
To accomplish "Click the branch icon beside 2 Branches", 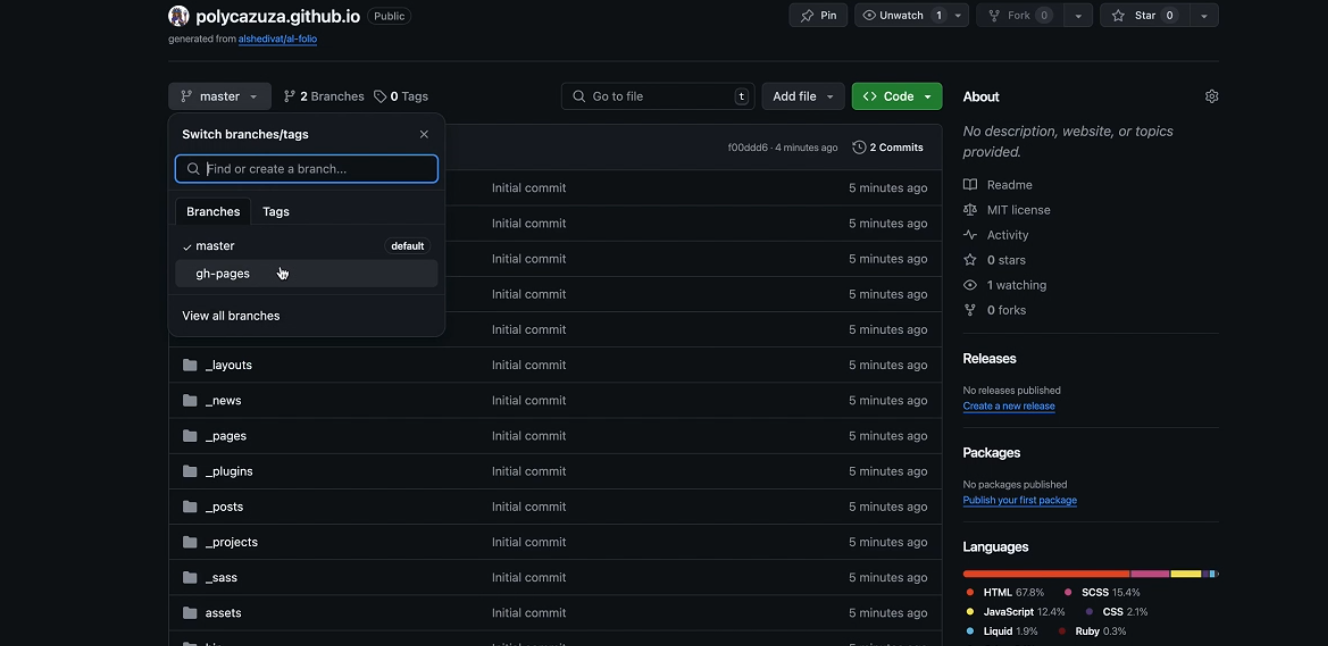I will 290,96.
